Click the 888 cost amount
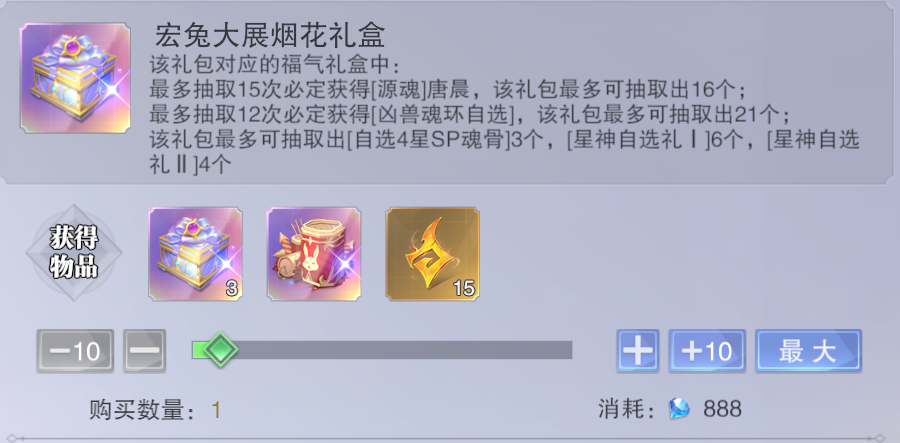 coord(723,409)
